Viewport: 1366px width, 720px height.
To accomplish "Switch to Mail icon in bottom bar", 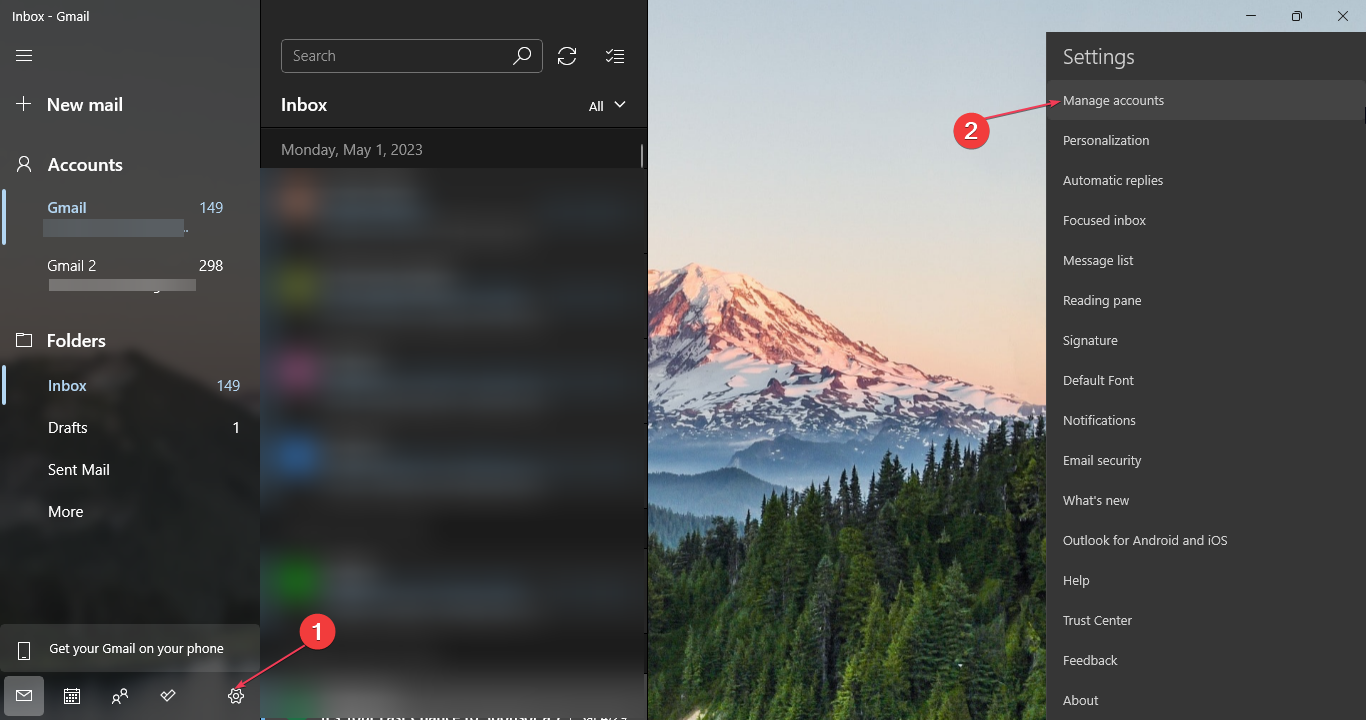I will (x=24, y=696).
